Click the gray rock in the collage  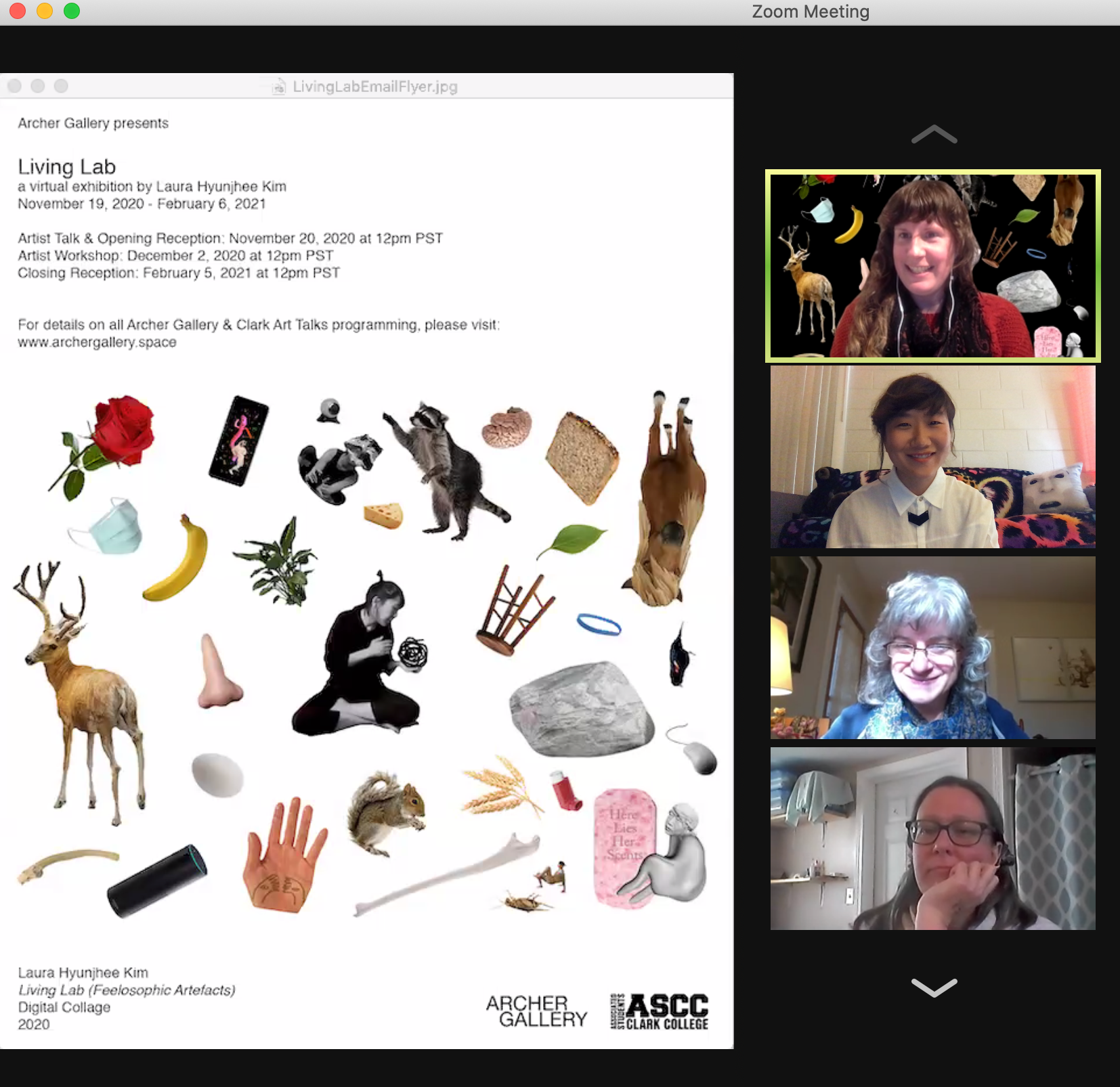[x=582, y=709]
